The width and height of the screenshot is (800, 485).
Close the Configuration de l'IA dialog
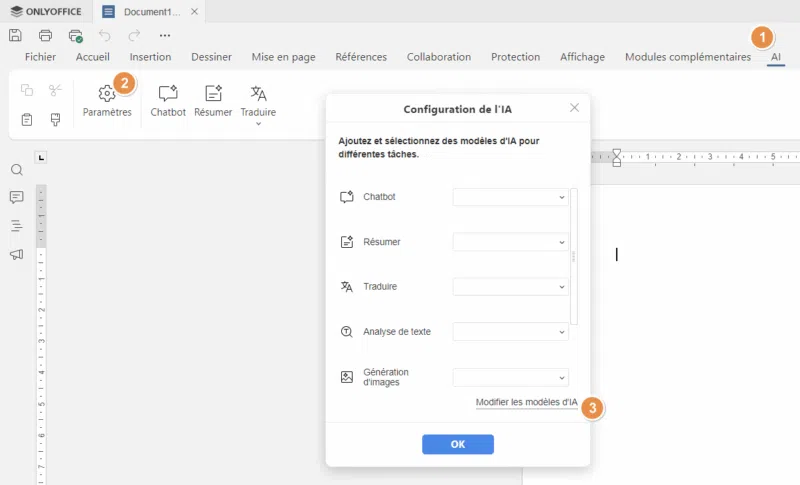574,108
